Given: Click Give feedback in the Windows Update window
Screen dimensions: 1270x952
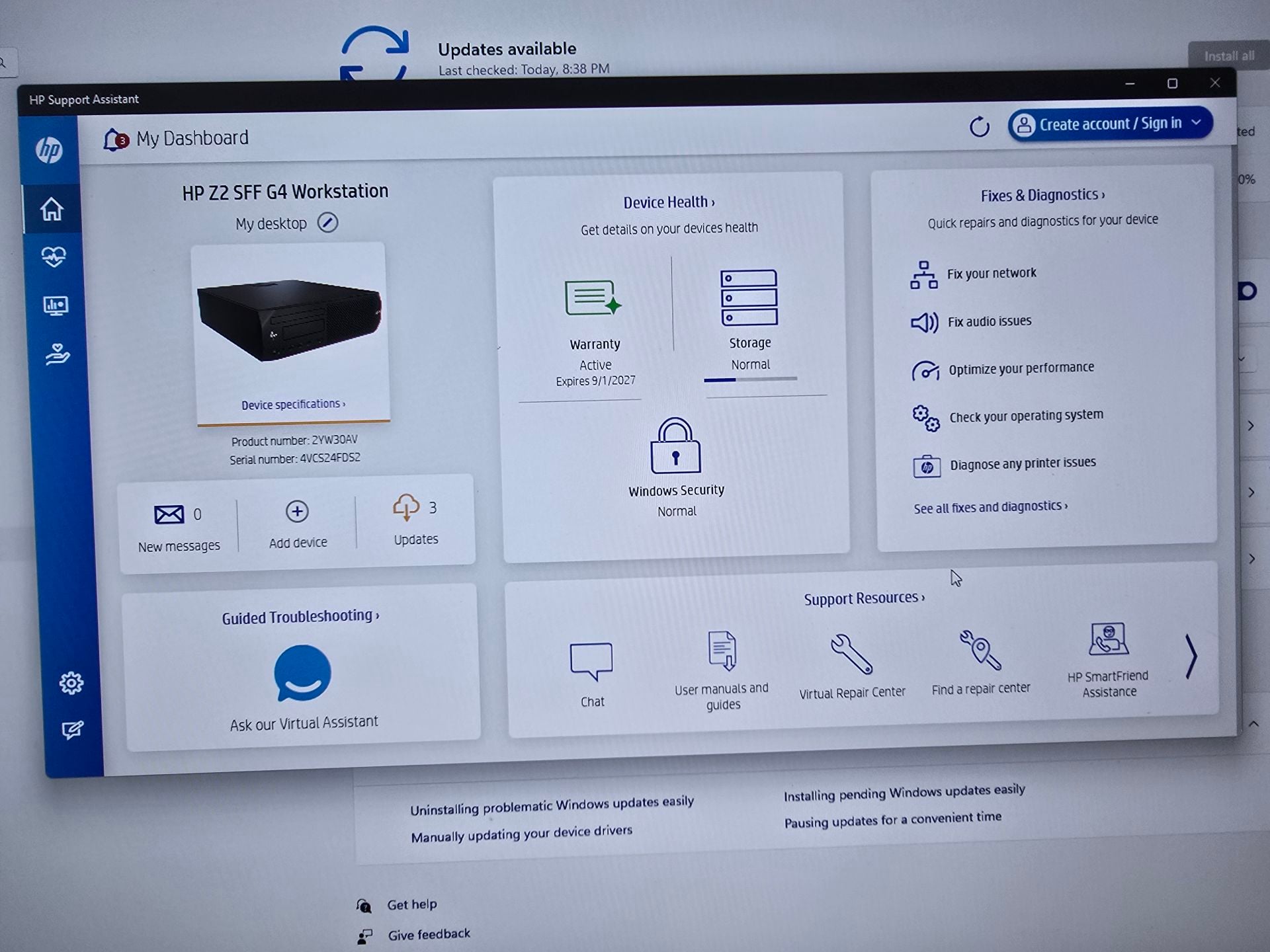Looking at the screenshot, I should pyautogui.click(x=429, y=934).
